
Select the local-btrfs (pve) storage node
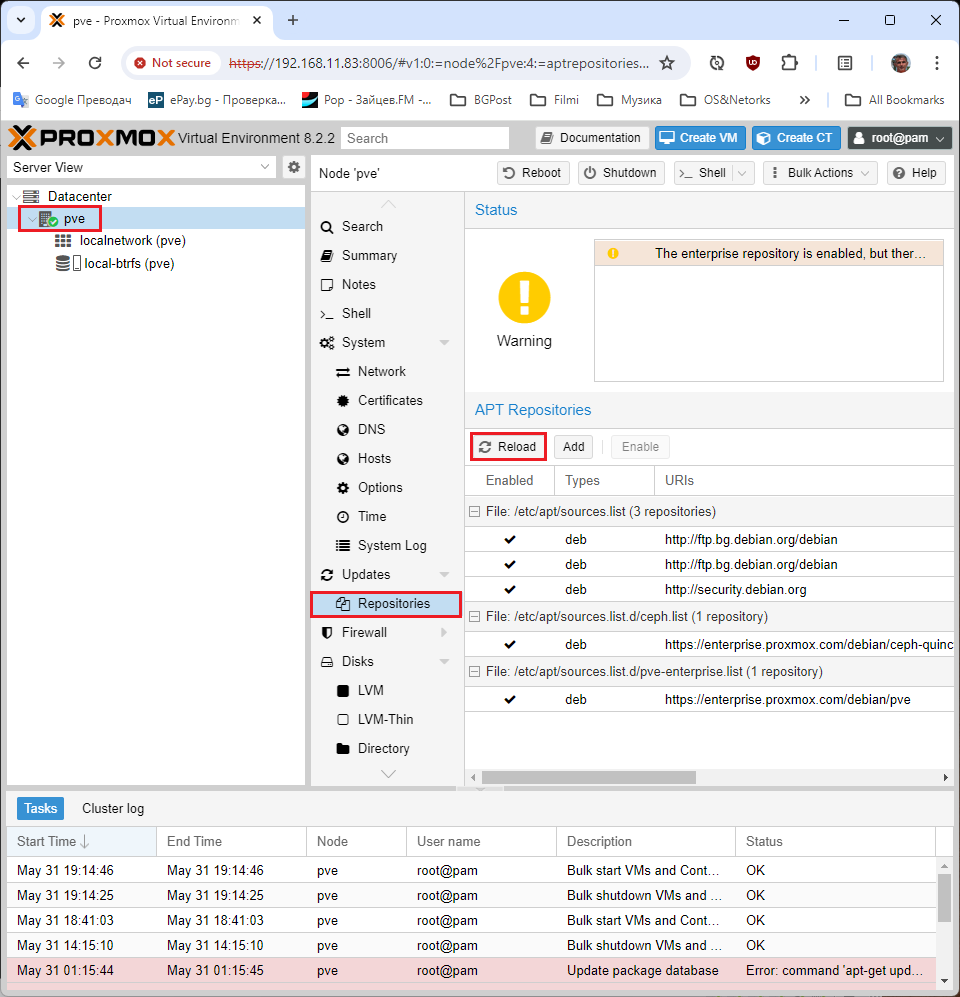pos(129,263)
